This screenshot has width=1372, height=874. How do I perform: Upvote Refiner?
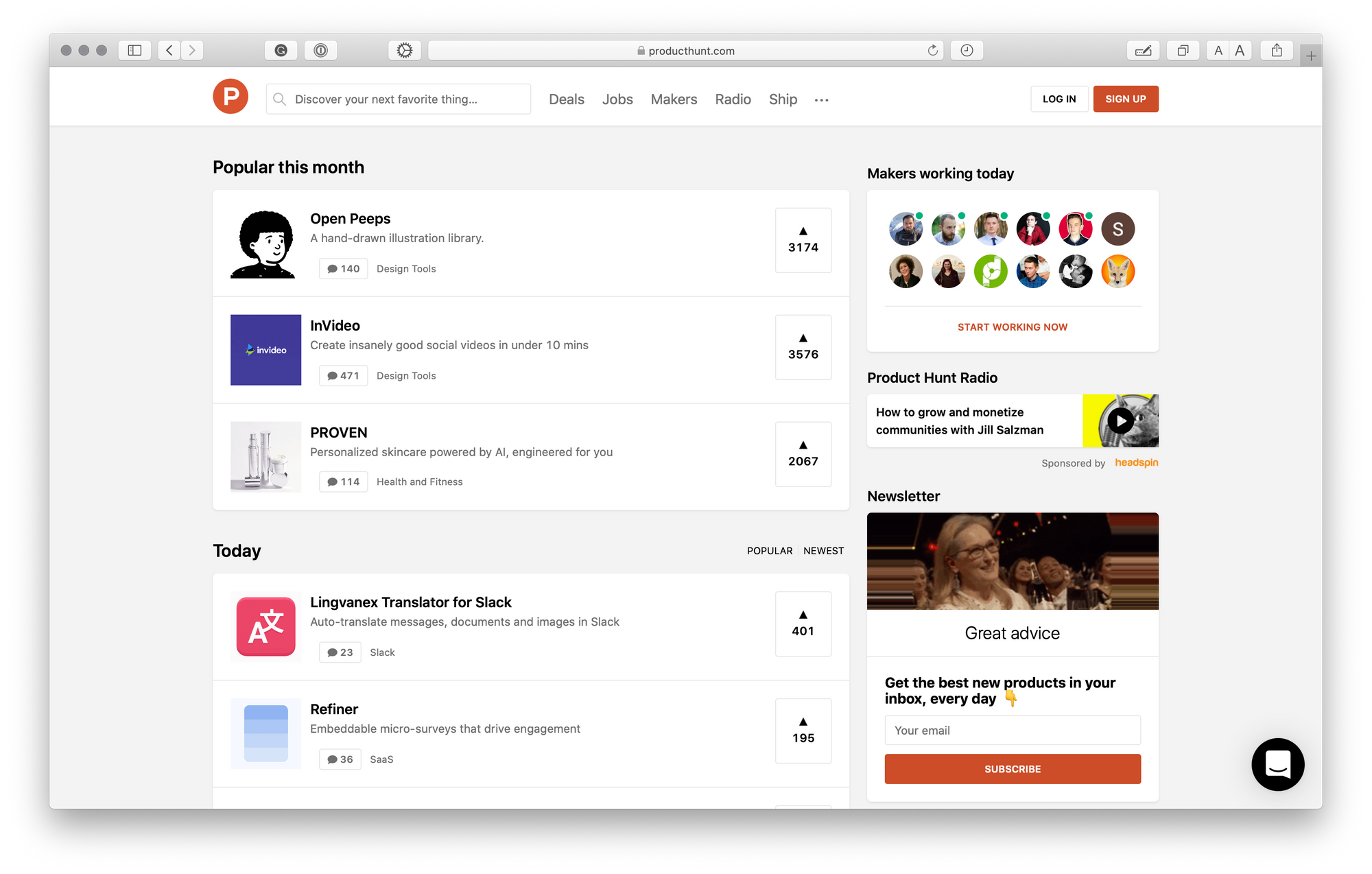pos(803,731)
